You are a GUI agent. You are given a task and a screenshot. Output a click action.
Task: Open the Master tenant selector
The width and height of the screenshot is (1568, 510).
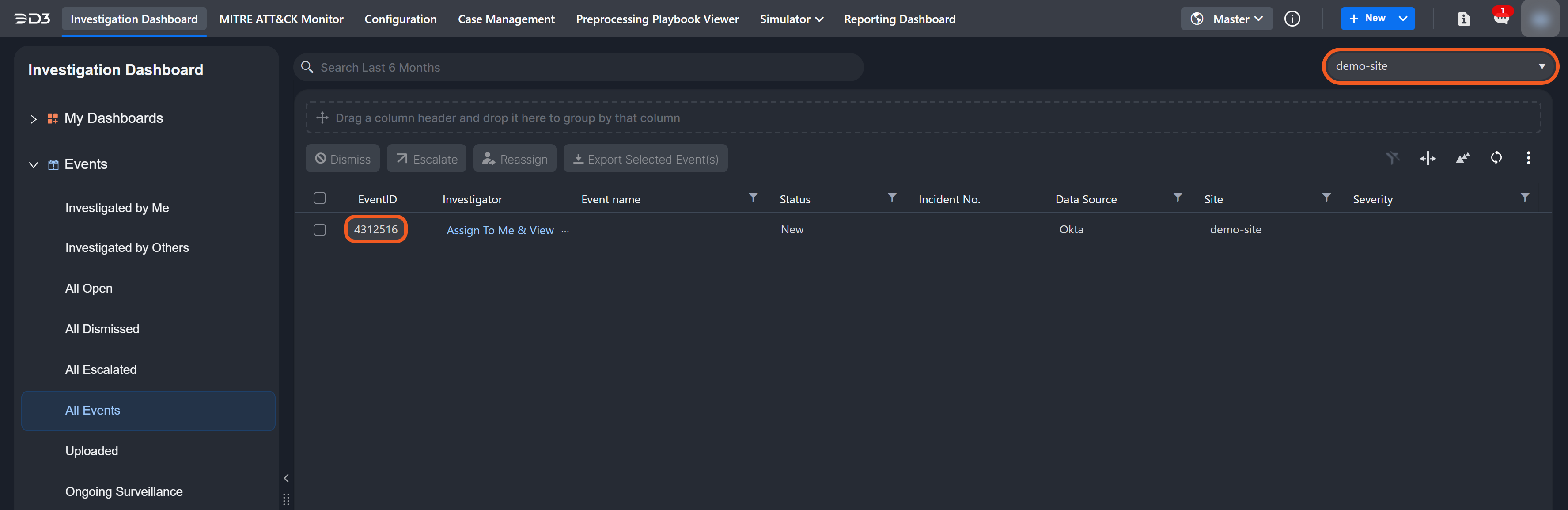point(1226,19)
